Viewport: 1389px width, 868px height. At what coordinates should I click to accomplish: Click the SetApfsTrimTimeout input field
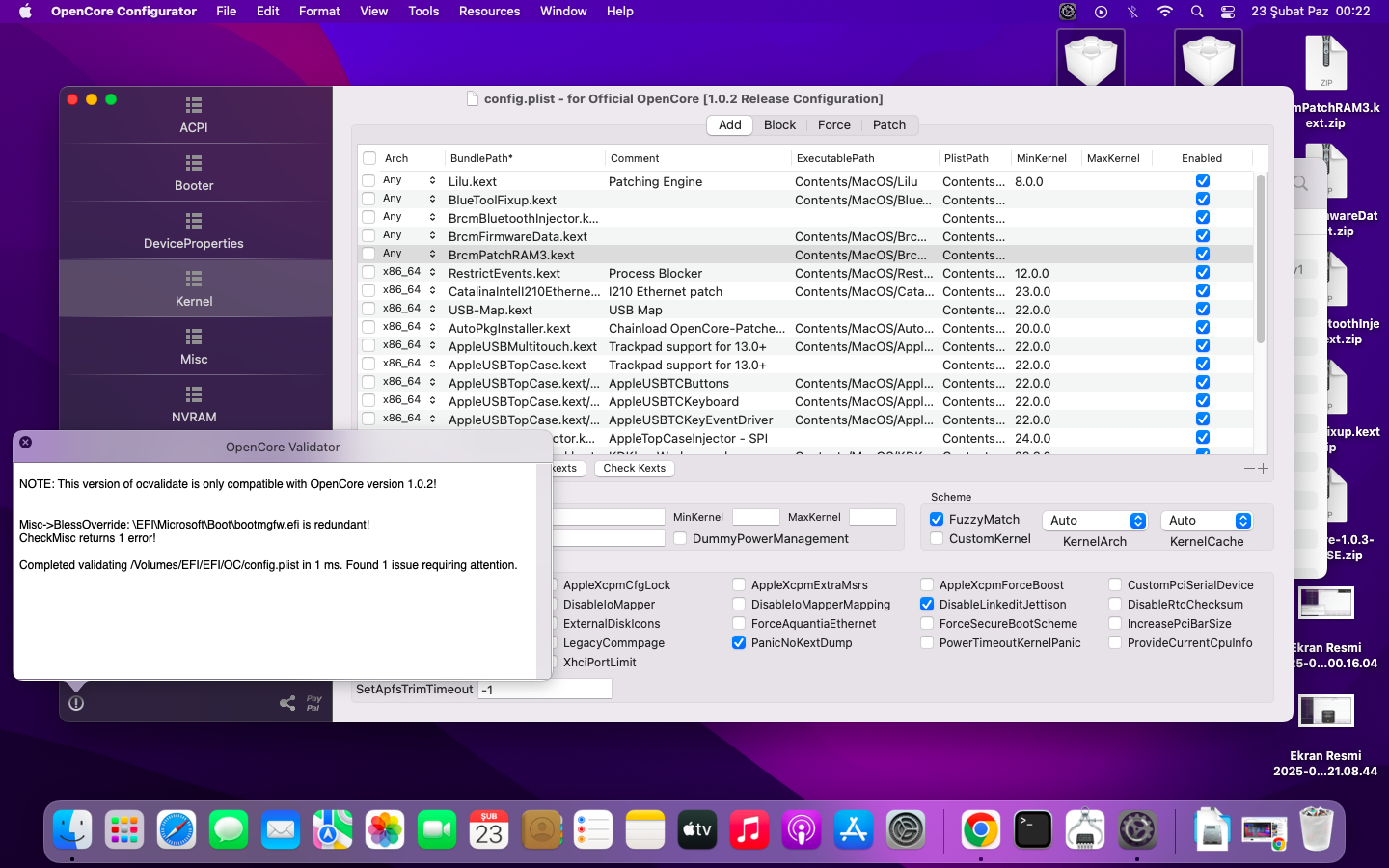point(545,690)
